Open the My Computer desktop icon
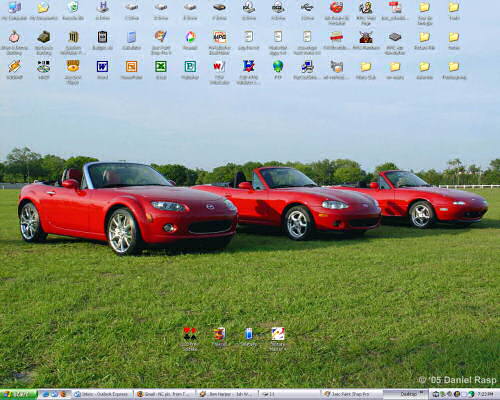 pyautogui.click(x=14, y=11)
